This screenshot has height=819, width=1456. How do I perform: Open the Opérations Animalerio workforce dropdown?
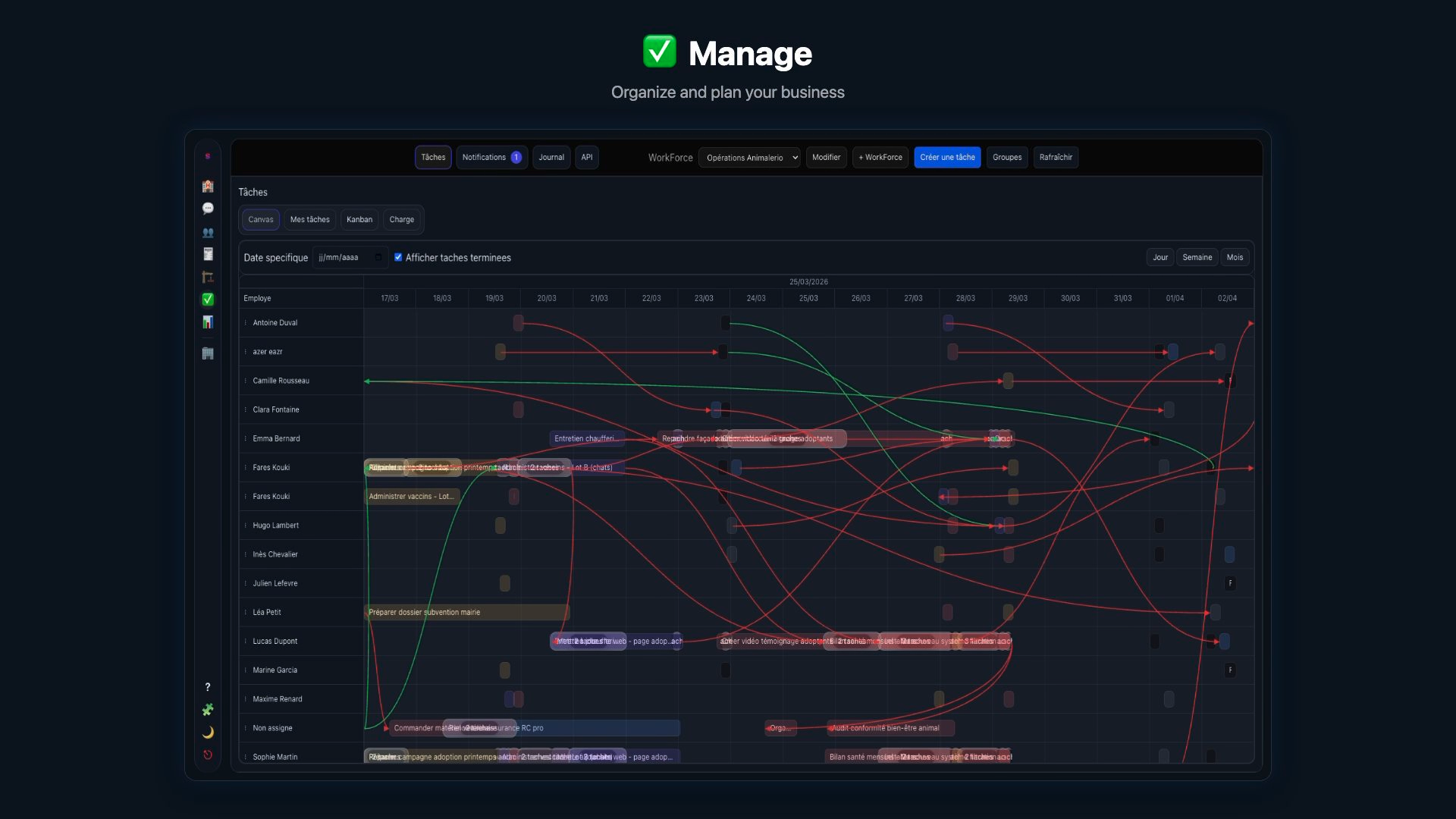coord(749,158)
